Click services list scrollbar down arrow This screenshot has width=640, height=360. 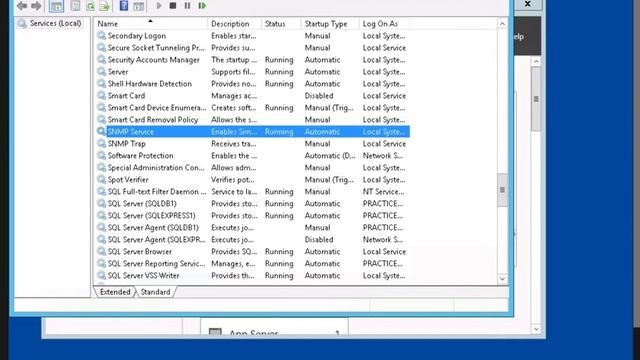point(502,279)
